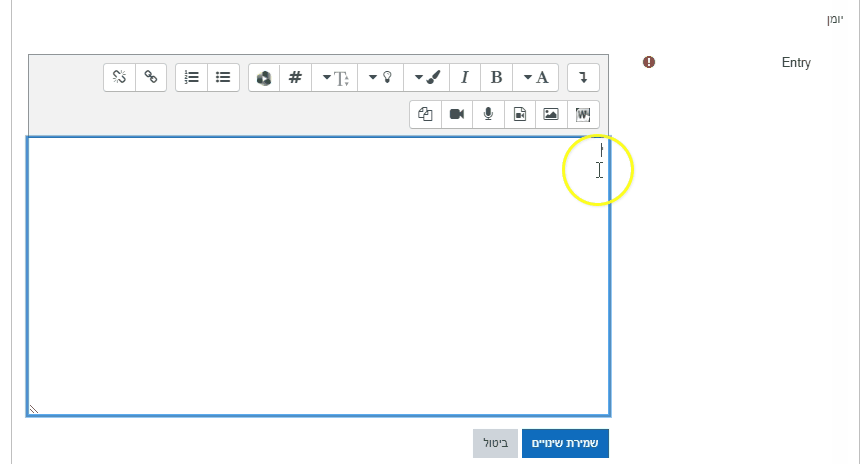
Task: Click the Entry field label
Action: (x=796, y=63)
